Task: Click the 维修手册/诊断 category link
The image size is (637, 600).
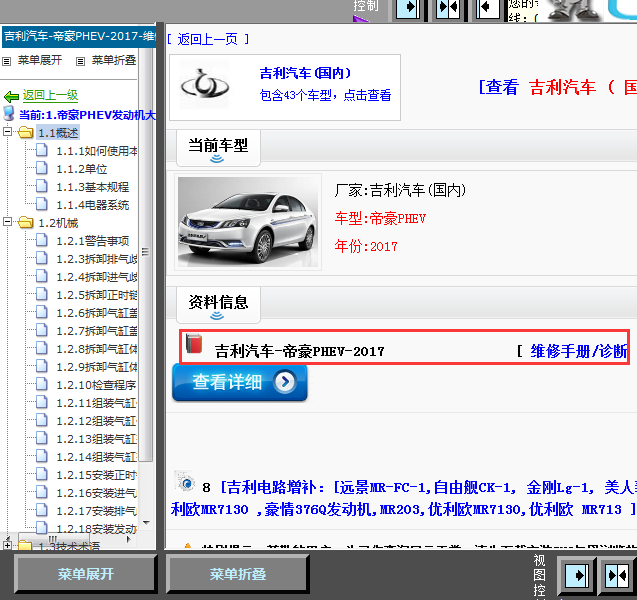Action: coord(578,351)
